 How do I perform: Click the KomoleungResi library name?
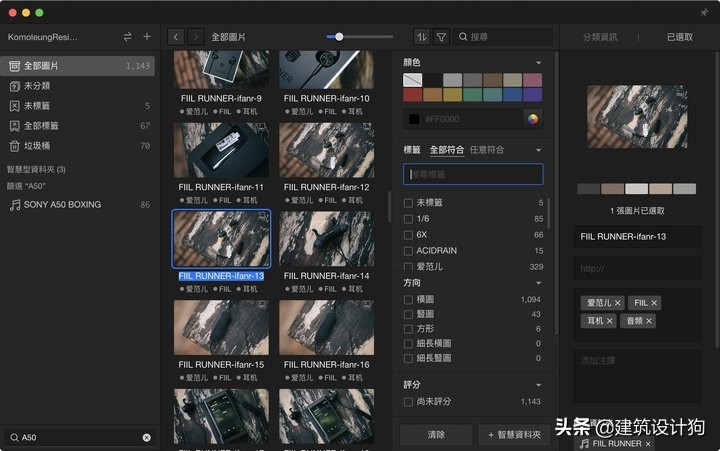point(43,37)
